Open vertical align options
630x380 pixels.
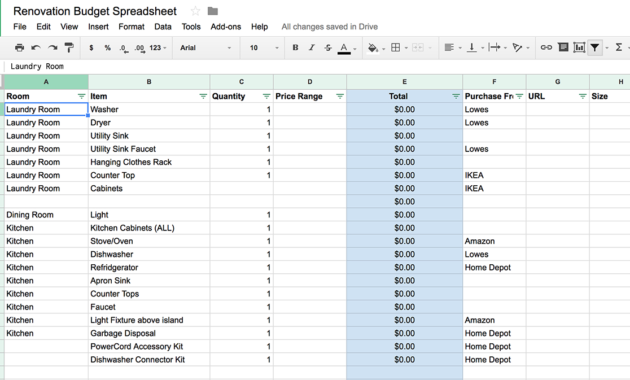472,47
